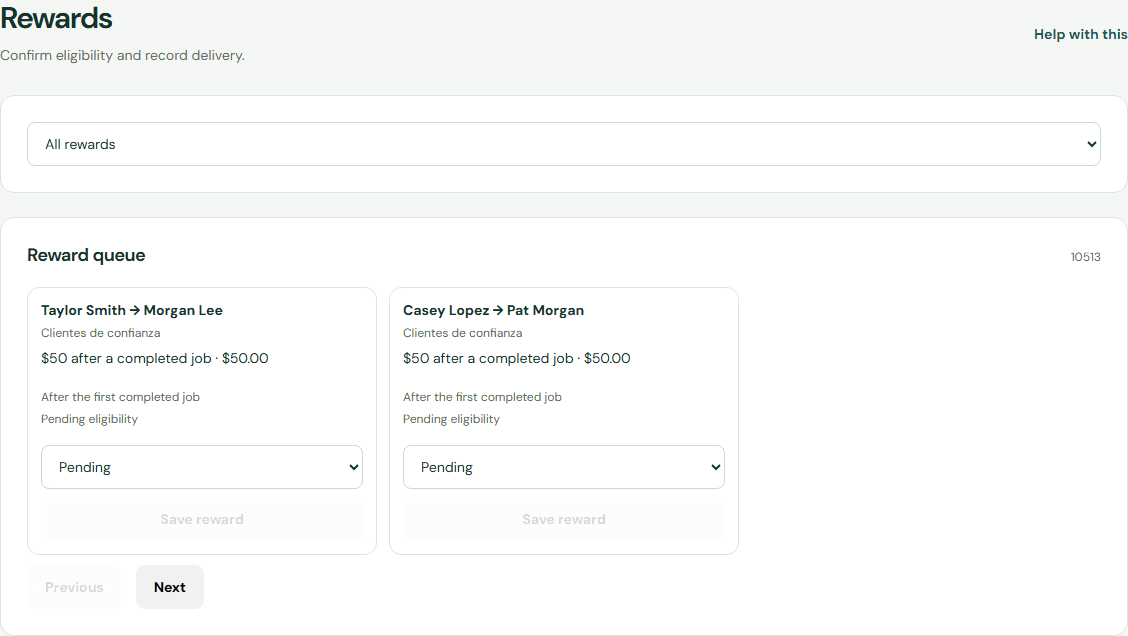
Task: Open the Help with this link
Action: [x=1081, y=34]
